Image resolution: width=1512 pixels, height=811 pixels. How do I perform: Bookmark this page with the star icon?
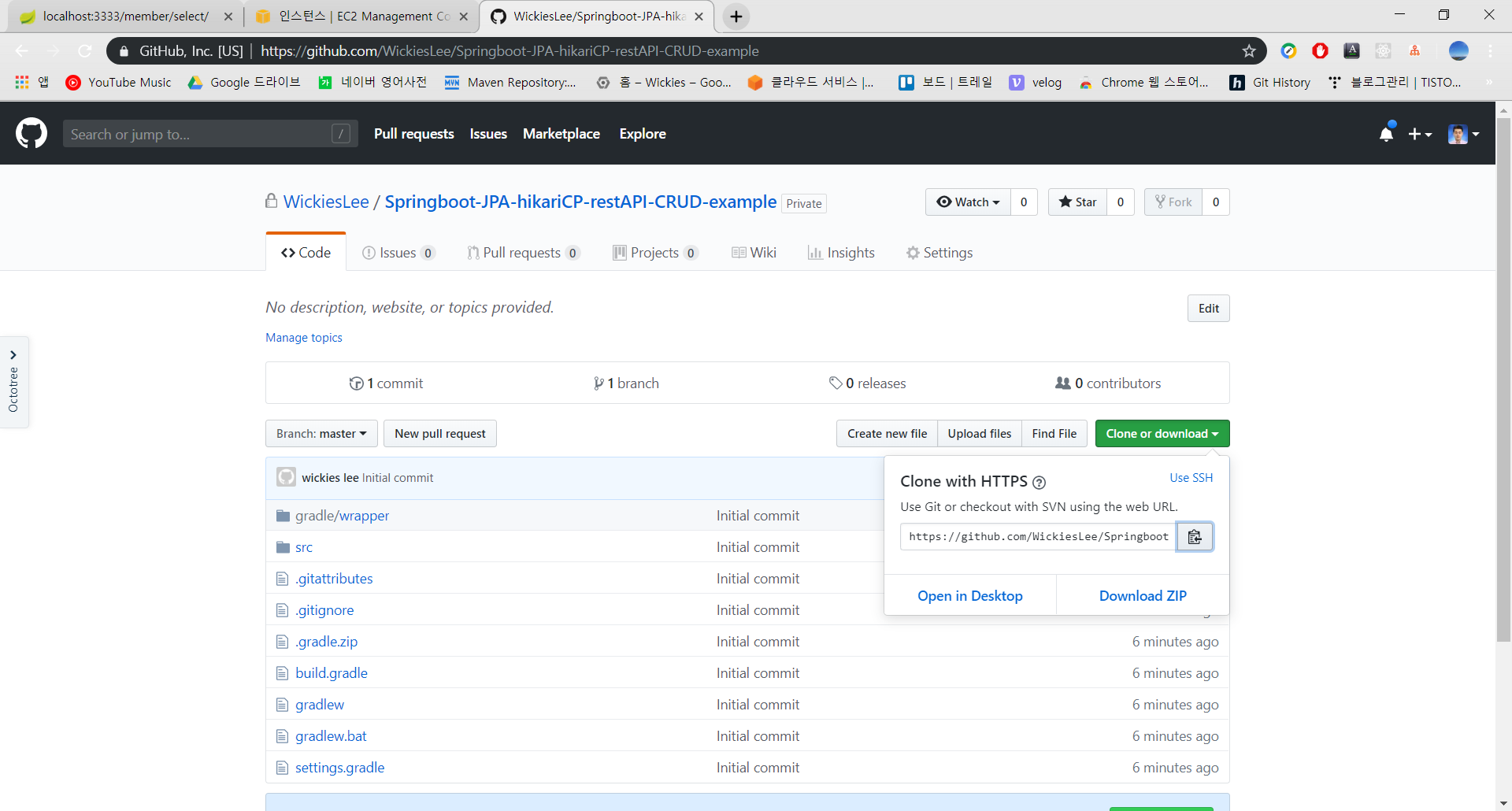pyautogui.click(x=1249, y=51)
